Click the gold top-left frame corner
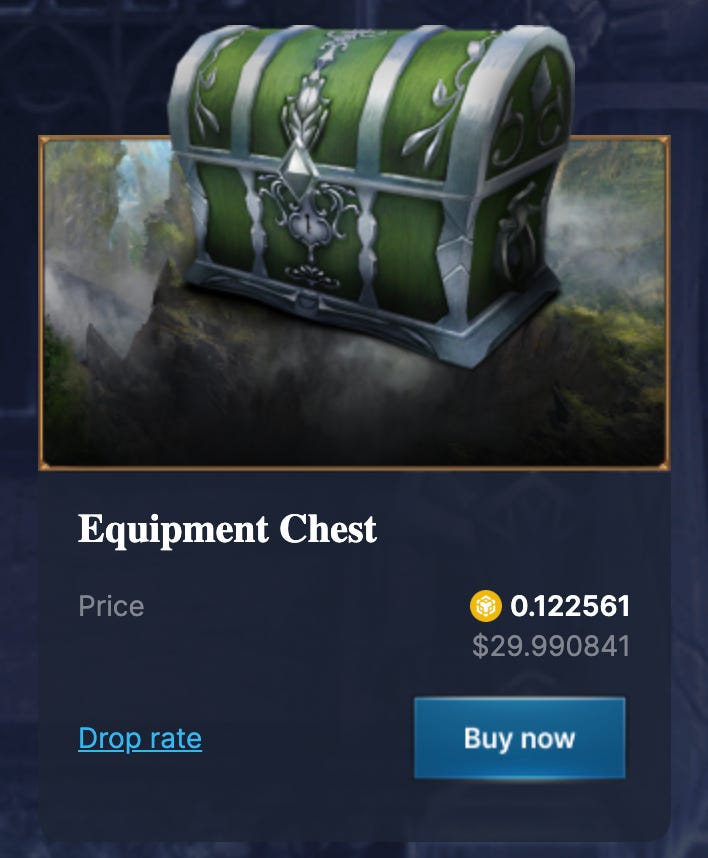The image size is (708, 858). (44, 141)
